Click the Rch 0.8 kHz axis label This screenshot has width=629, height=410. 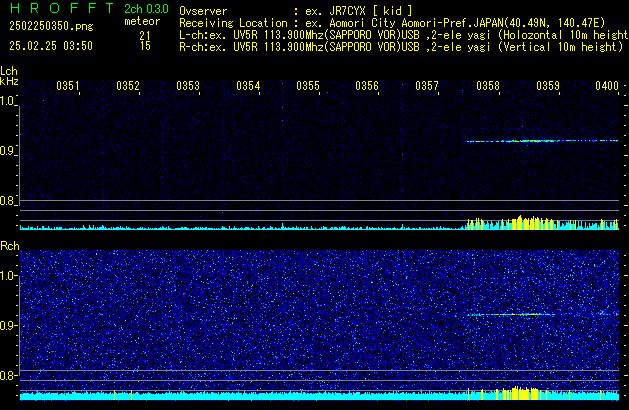pyautogui.click(x=7, y=376)
